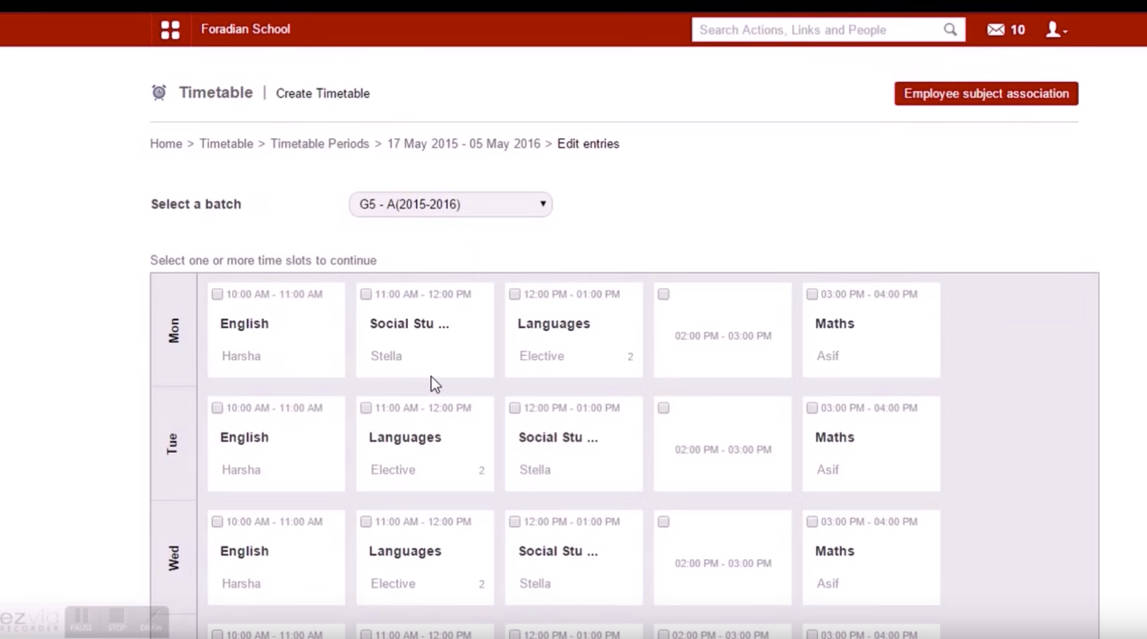Stop the ezvid recording

[x=116, y=620]
